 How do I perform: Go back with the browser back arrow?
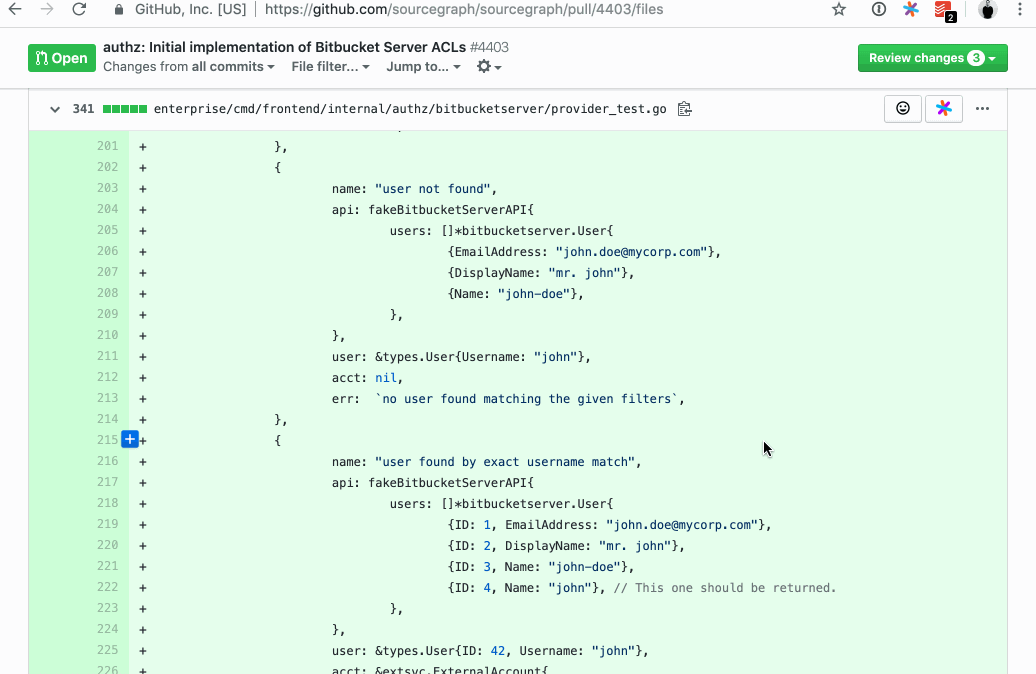(15, 9)
